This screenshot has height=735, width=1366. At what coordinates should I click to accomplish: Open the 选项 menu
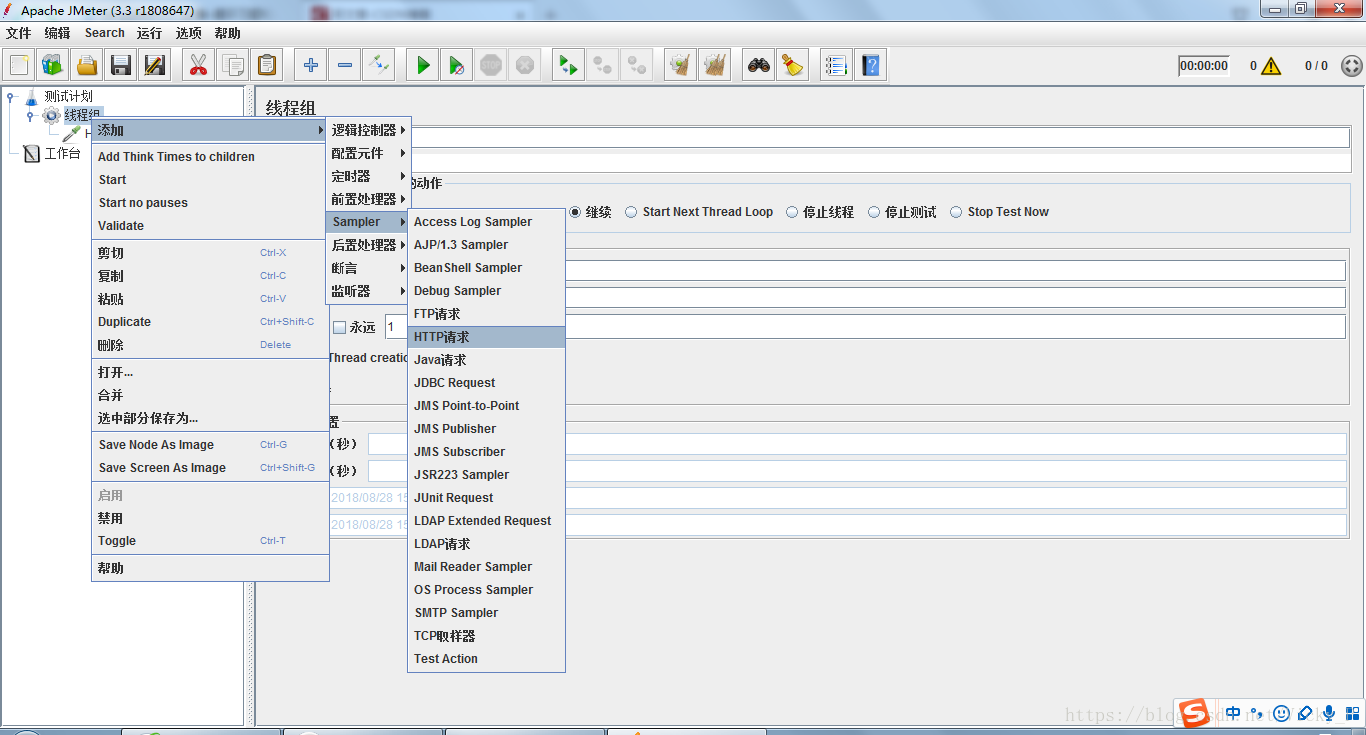(189, 33)
